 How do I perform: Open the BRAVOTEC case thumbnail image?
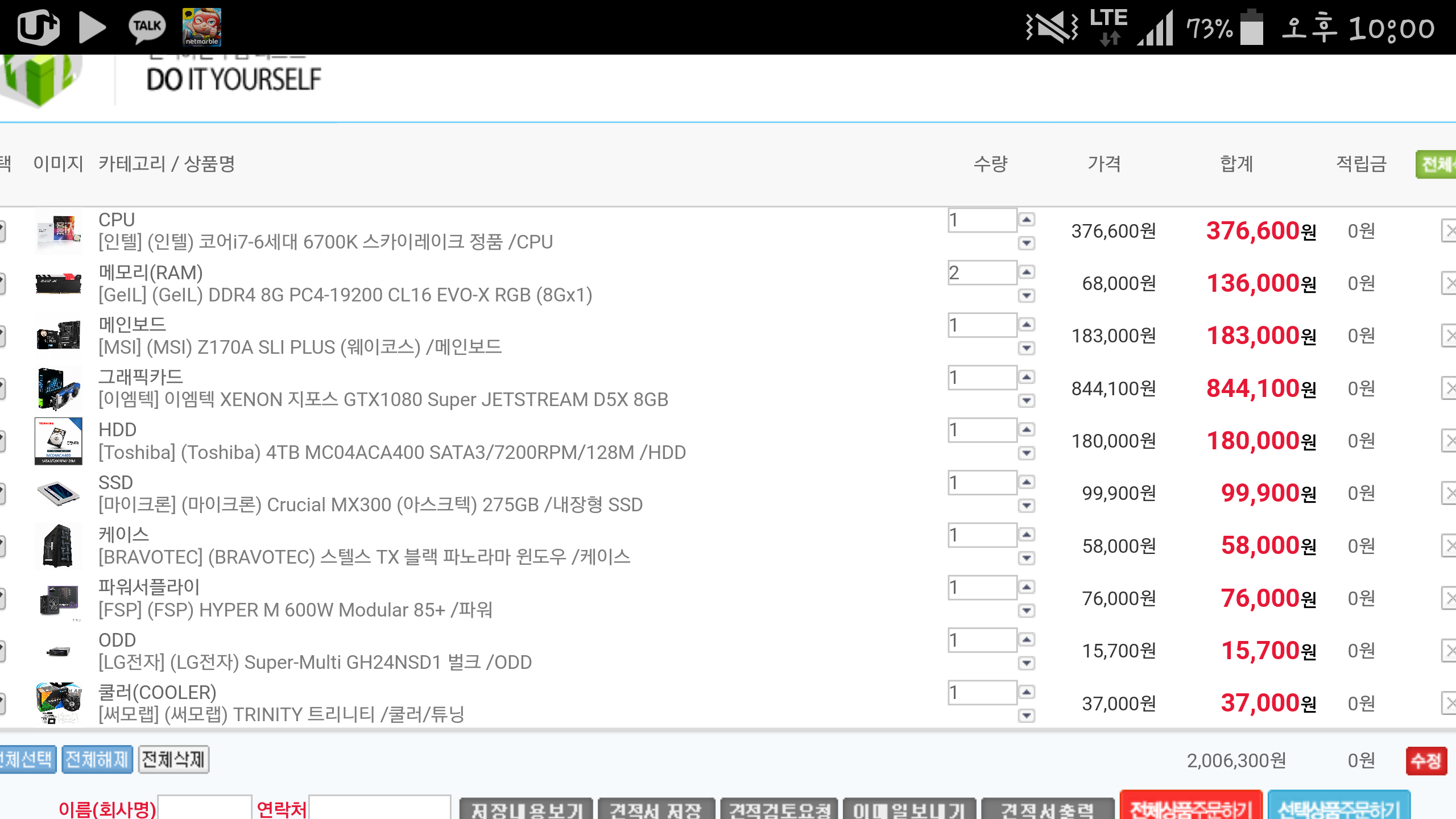point(59,546)
